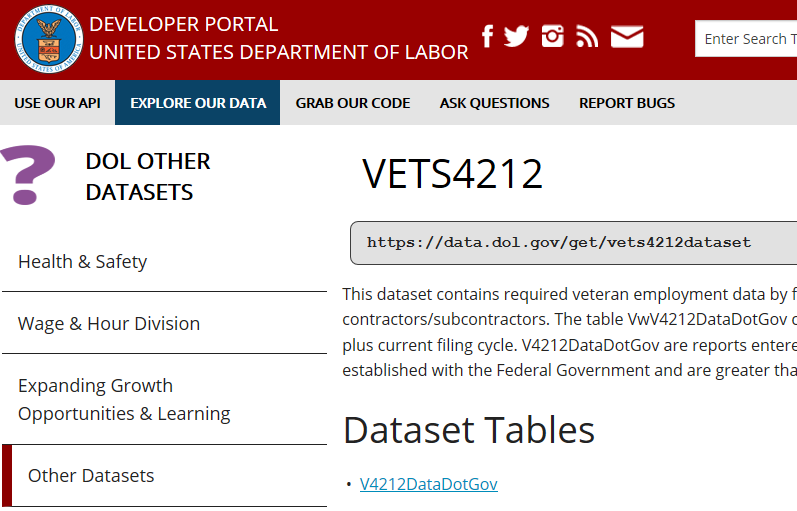Select the Explore Our Data tab
Viewport: 797px width, 511px height.
click(198, 103)
